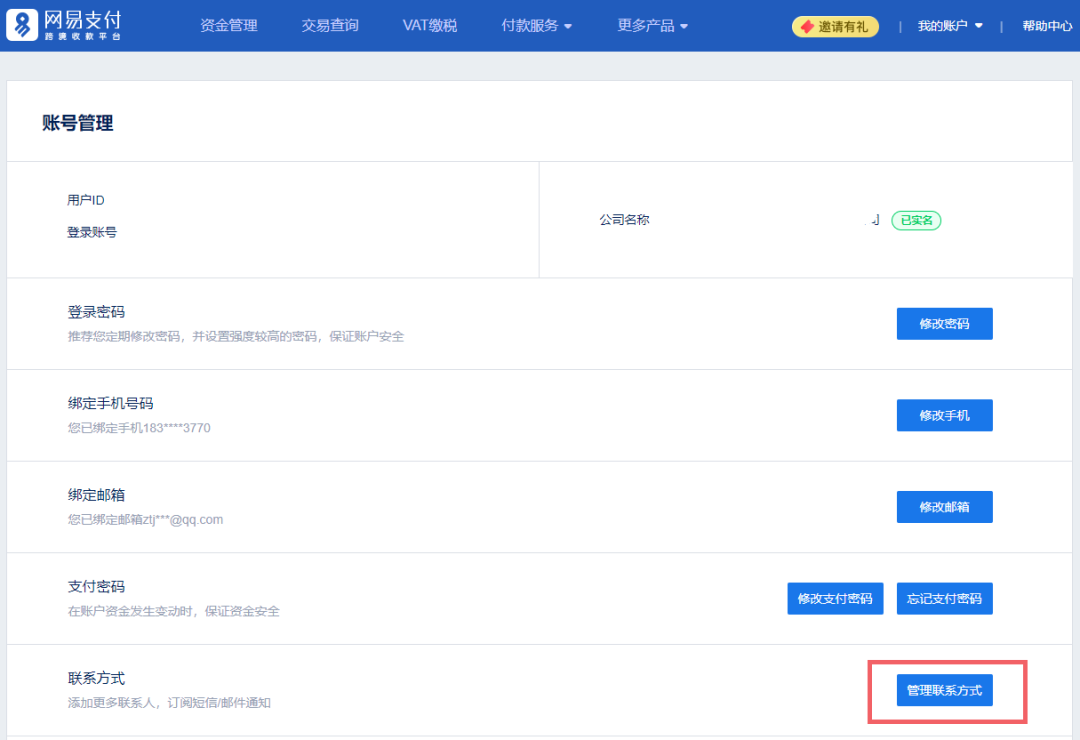The width and height of the screenshot is (1080, 740).
Task: Open 交易查询 menu
Action: (x=330, y=25)
